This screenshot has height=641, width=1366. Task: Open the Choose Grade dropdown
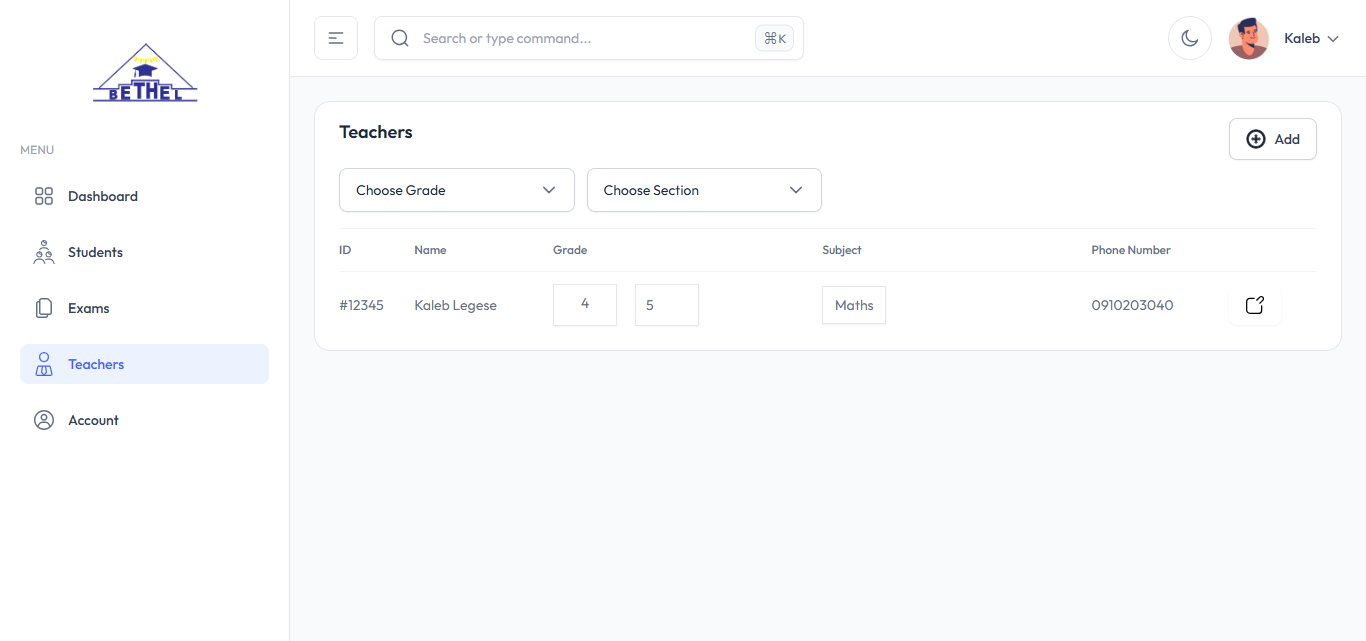(x=456, y=190)
